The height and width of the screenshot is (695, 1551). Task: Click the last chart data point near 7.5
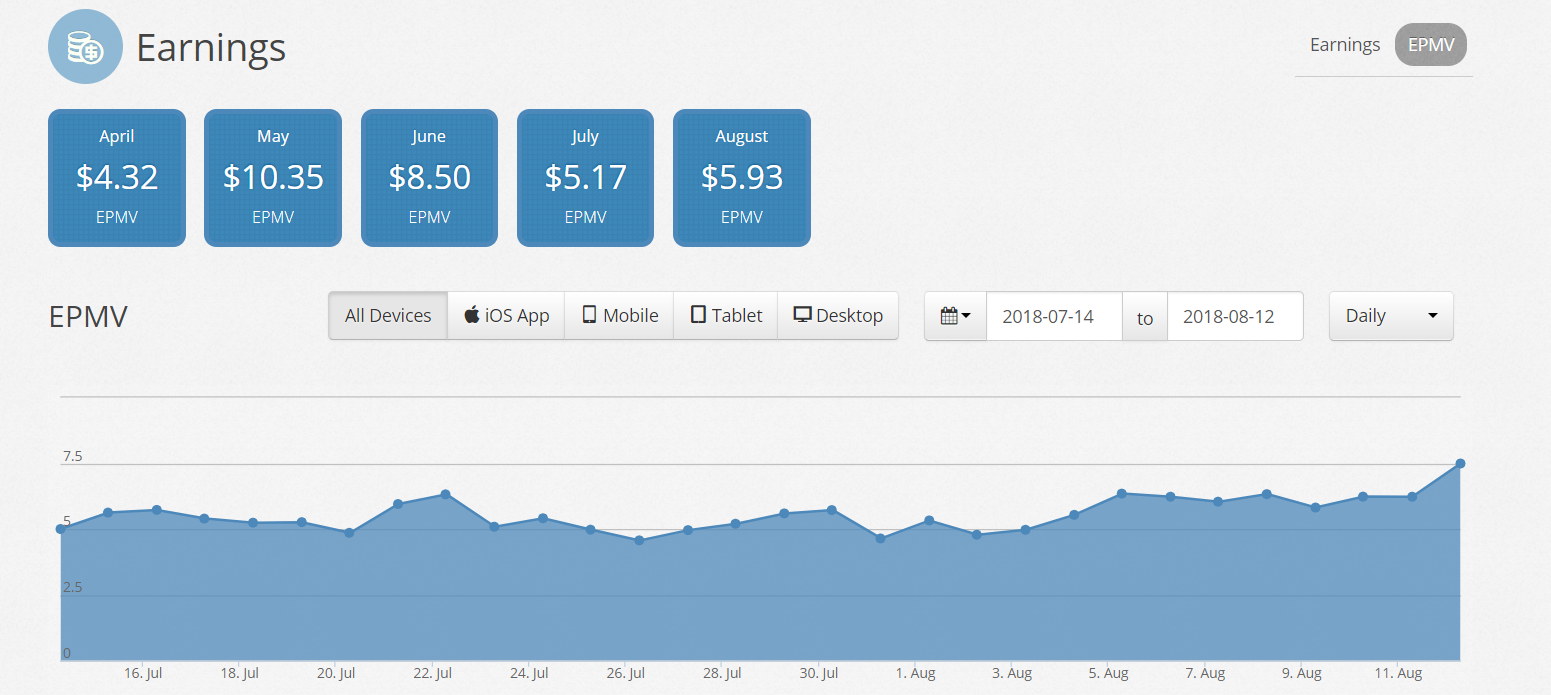(x=1460, y=463)
